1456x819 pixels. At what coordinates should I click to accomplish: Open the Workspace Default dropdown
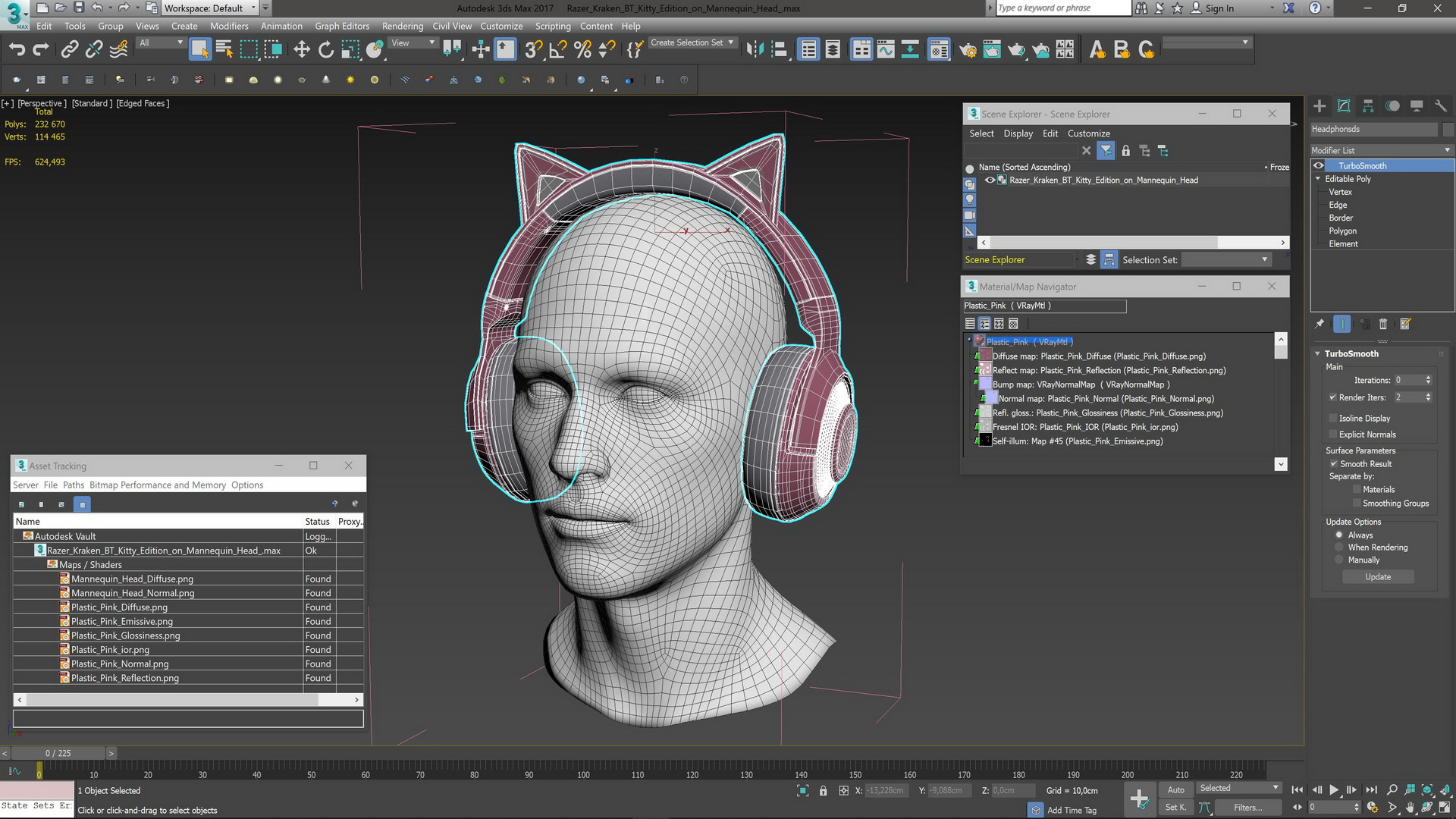tap(211, 8)
